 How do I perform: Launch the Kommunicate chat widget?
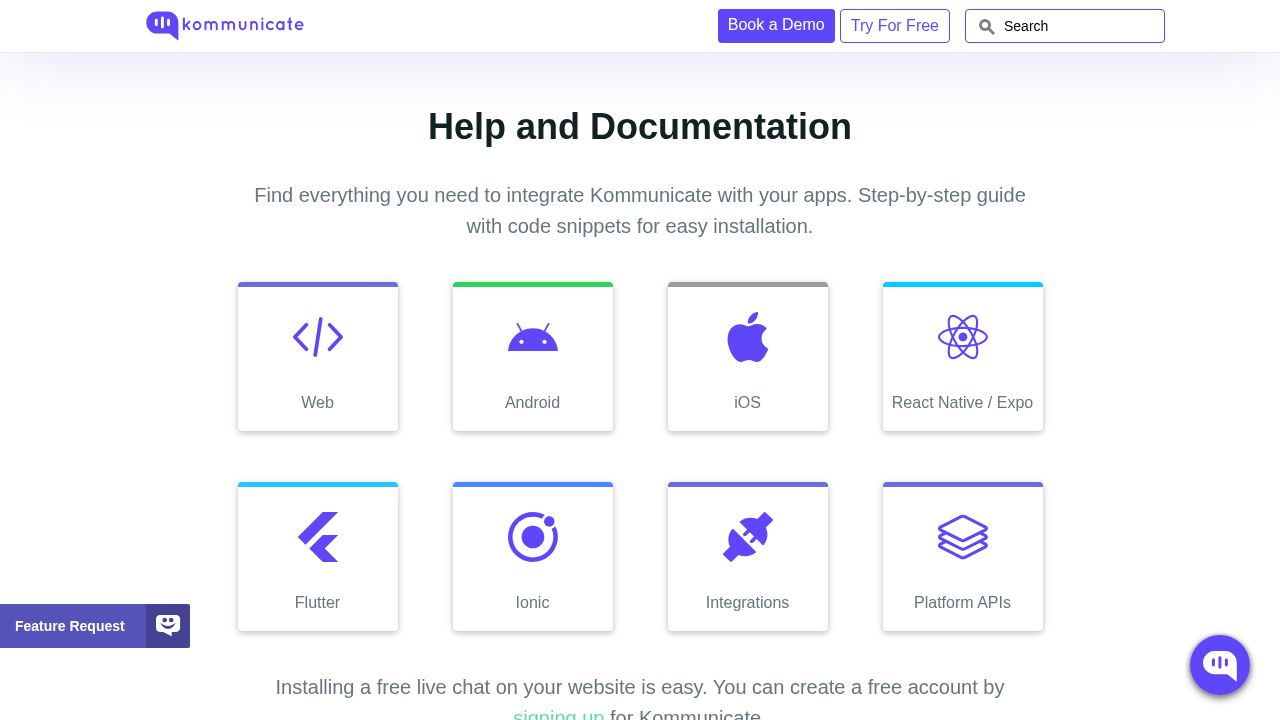1220,665
